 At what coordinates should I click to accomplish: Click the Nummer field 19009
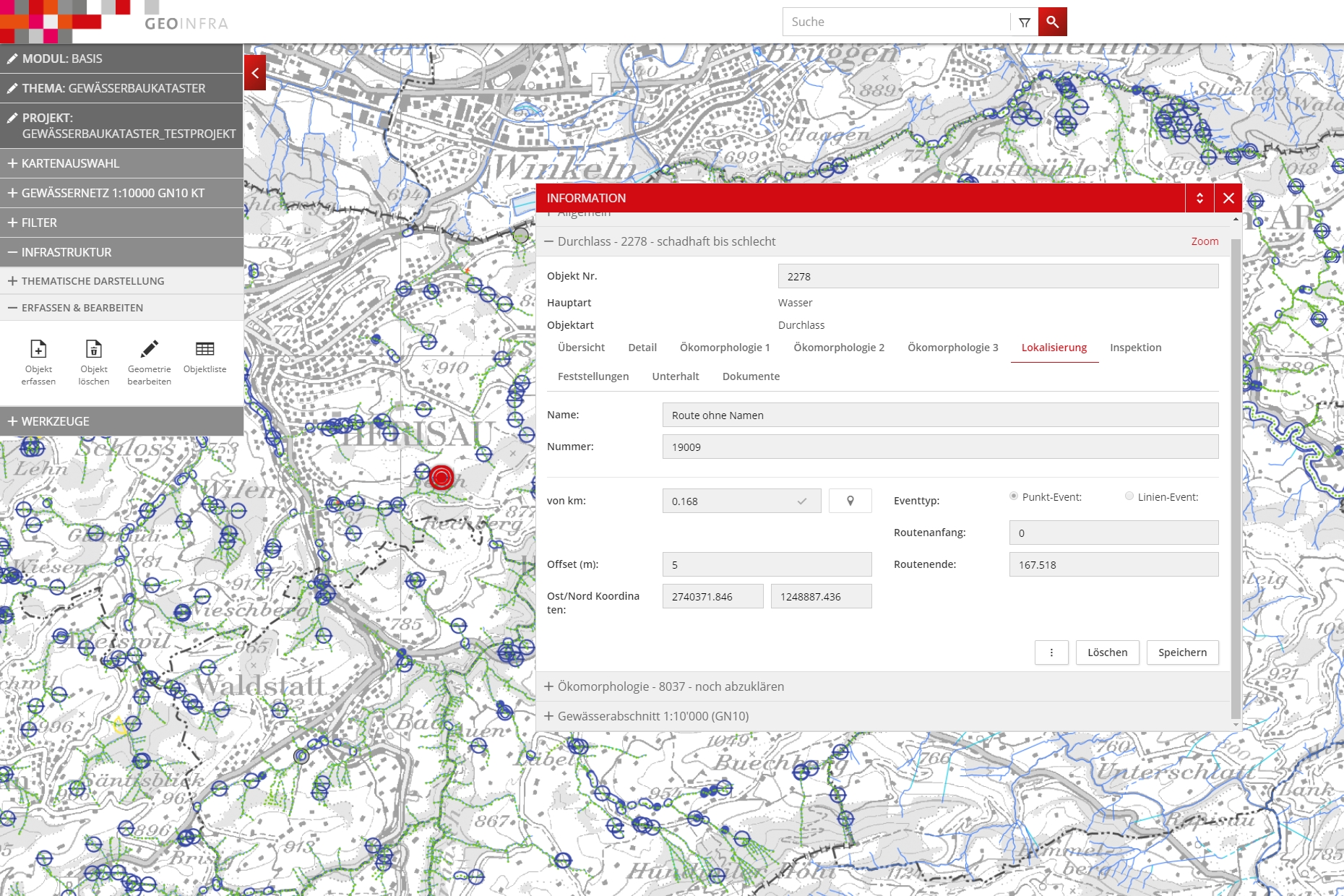tap(940, 447)
